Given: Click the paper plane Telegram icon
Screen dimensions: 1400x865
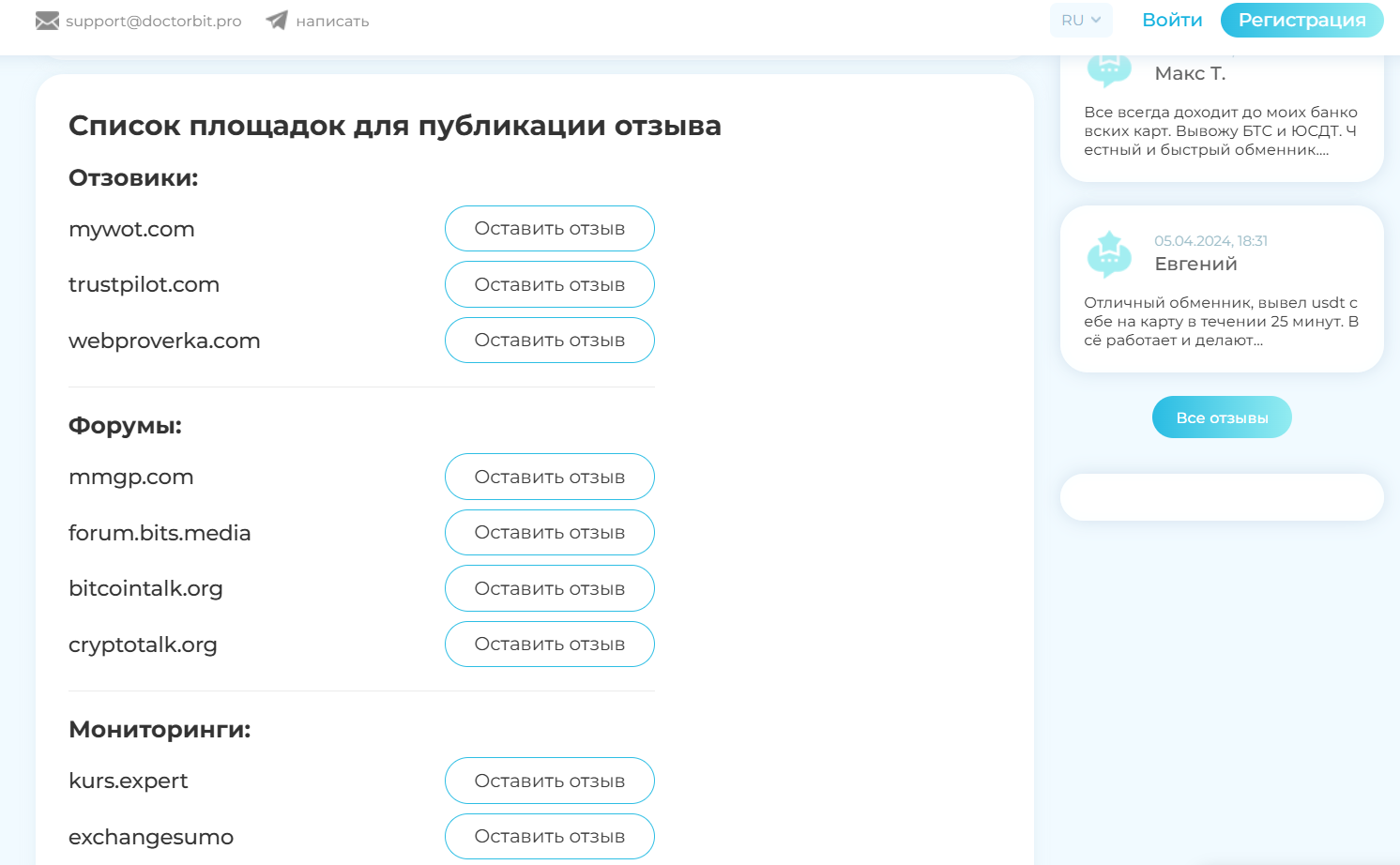Looking at the screenshot, I should pyautogui.click(x=277, y=20).
